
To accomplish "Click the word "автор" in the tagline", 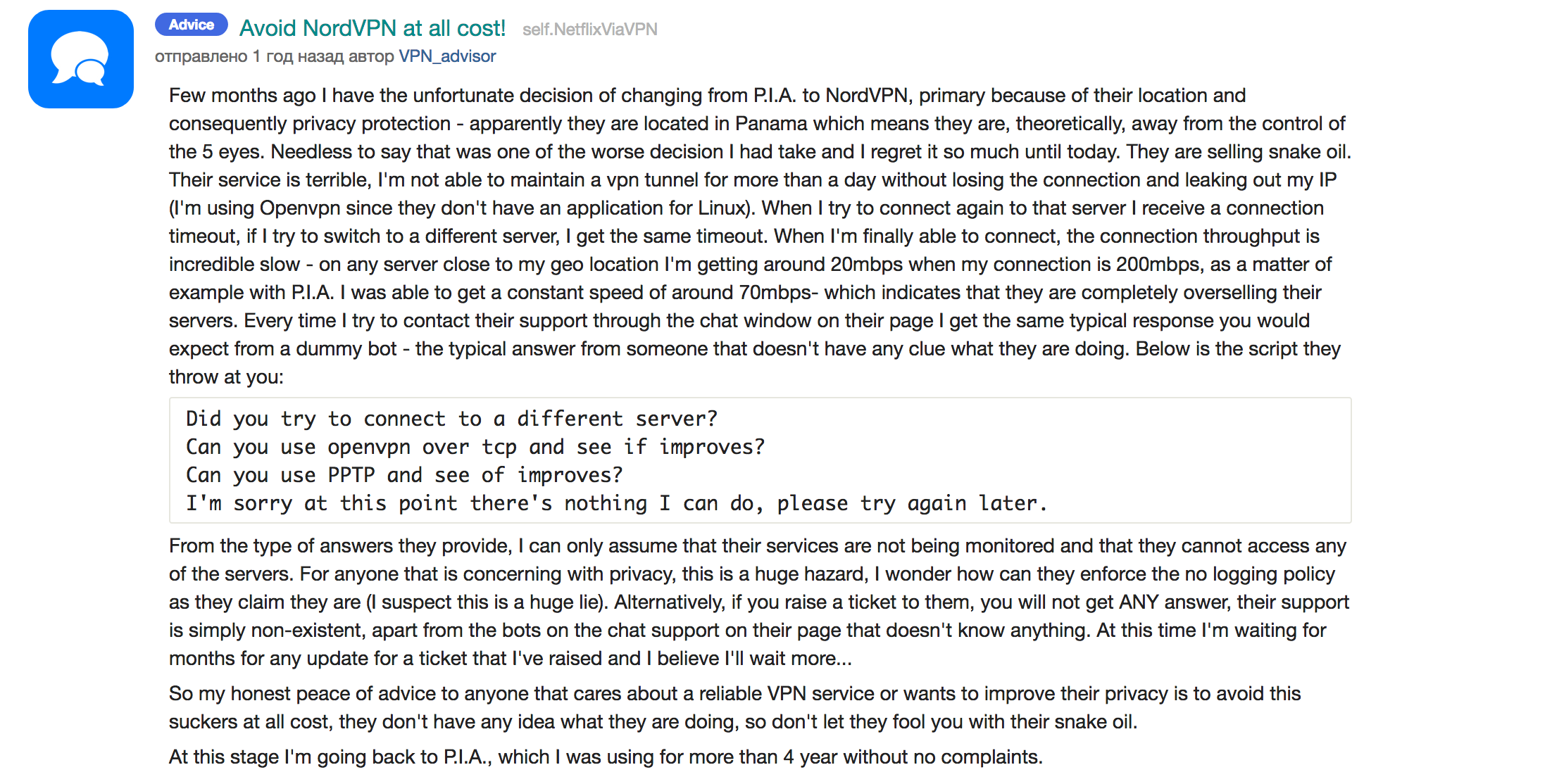I will pyautogui.click(x=371, y=56).
